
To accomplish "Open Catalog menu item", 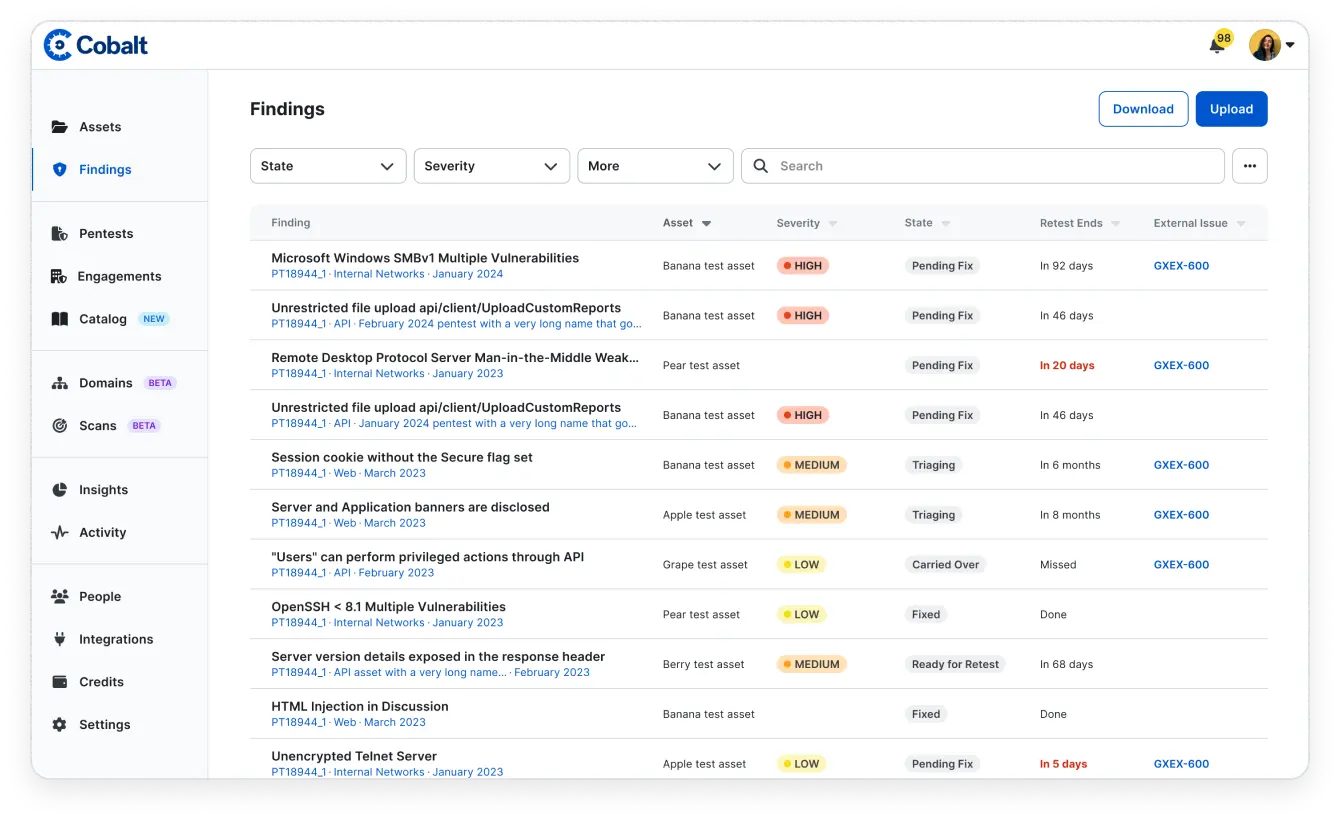I will pyautogui.click(x=103, y=319).
